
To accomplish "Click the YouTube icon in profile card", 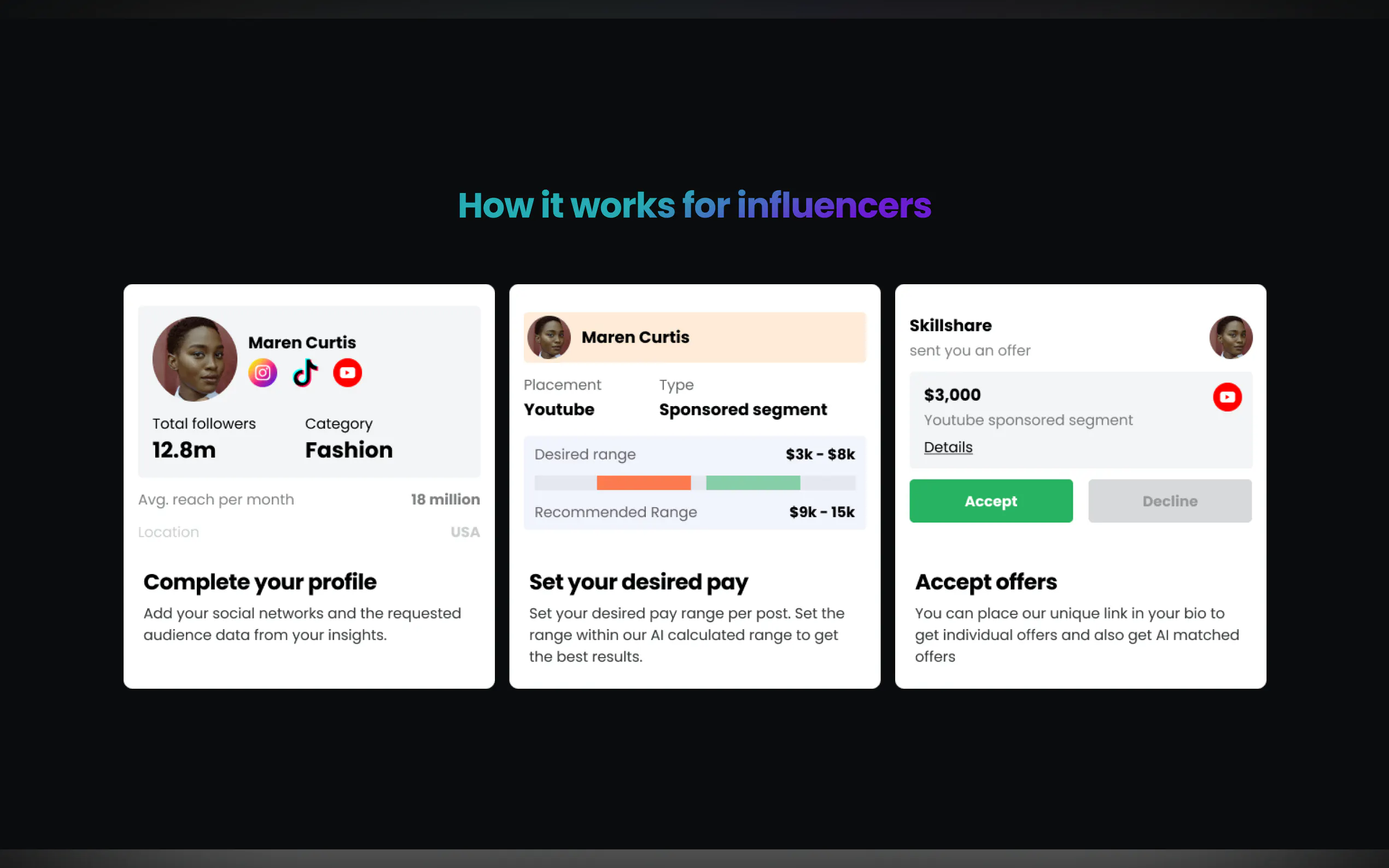I will tap(347, 373).
